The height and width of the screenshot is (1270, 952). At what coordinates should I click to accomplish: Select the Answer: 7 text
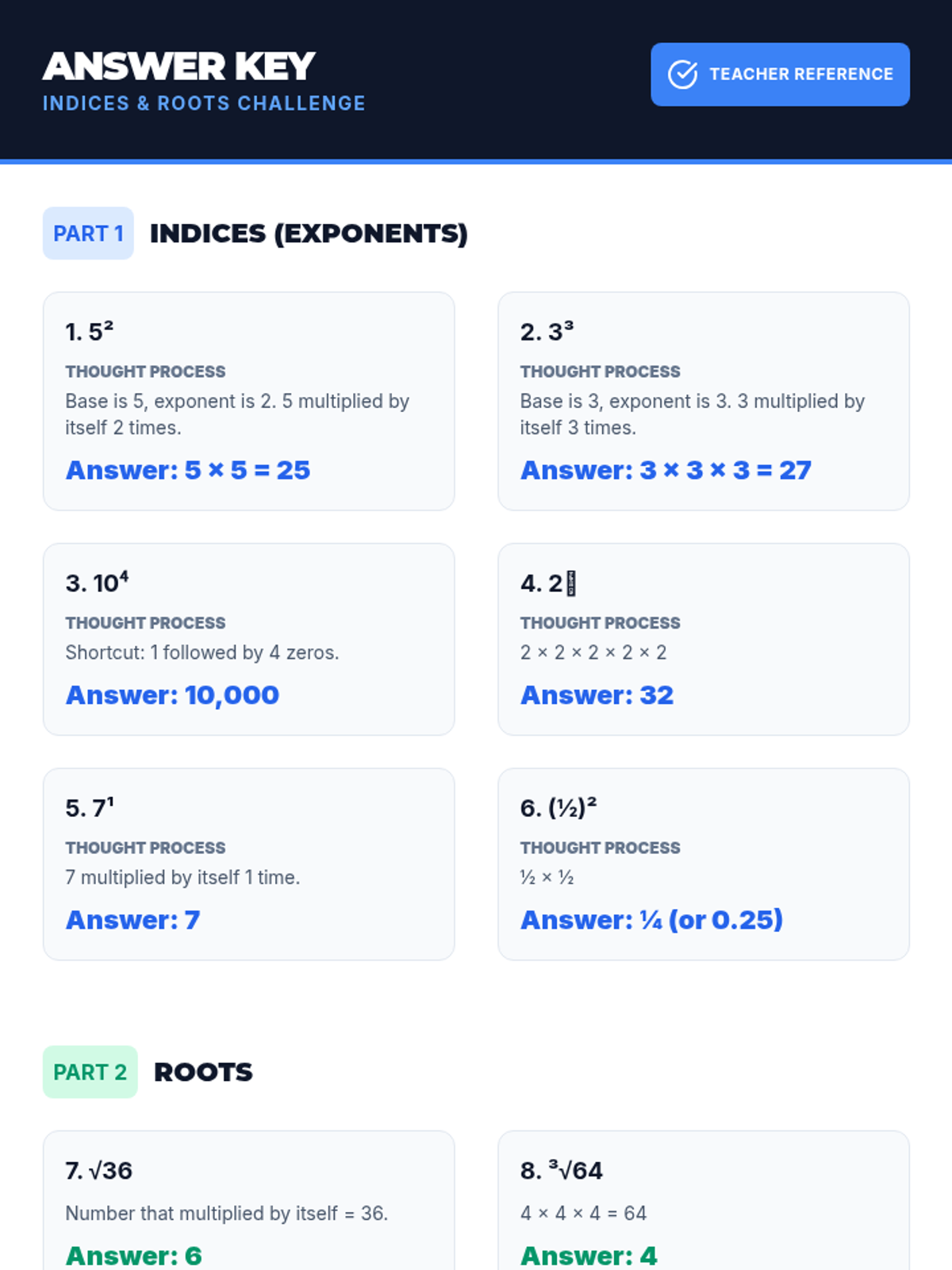pos(132,920)
